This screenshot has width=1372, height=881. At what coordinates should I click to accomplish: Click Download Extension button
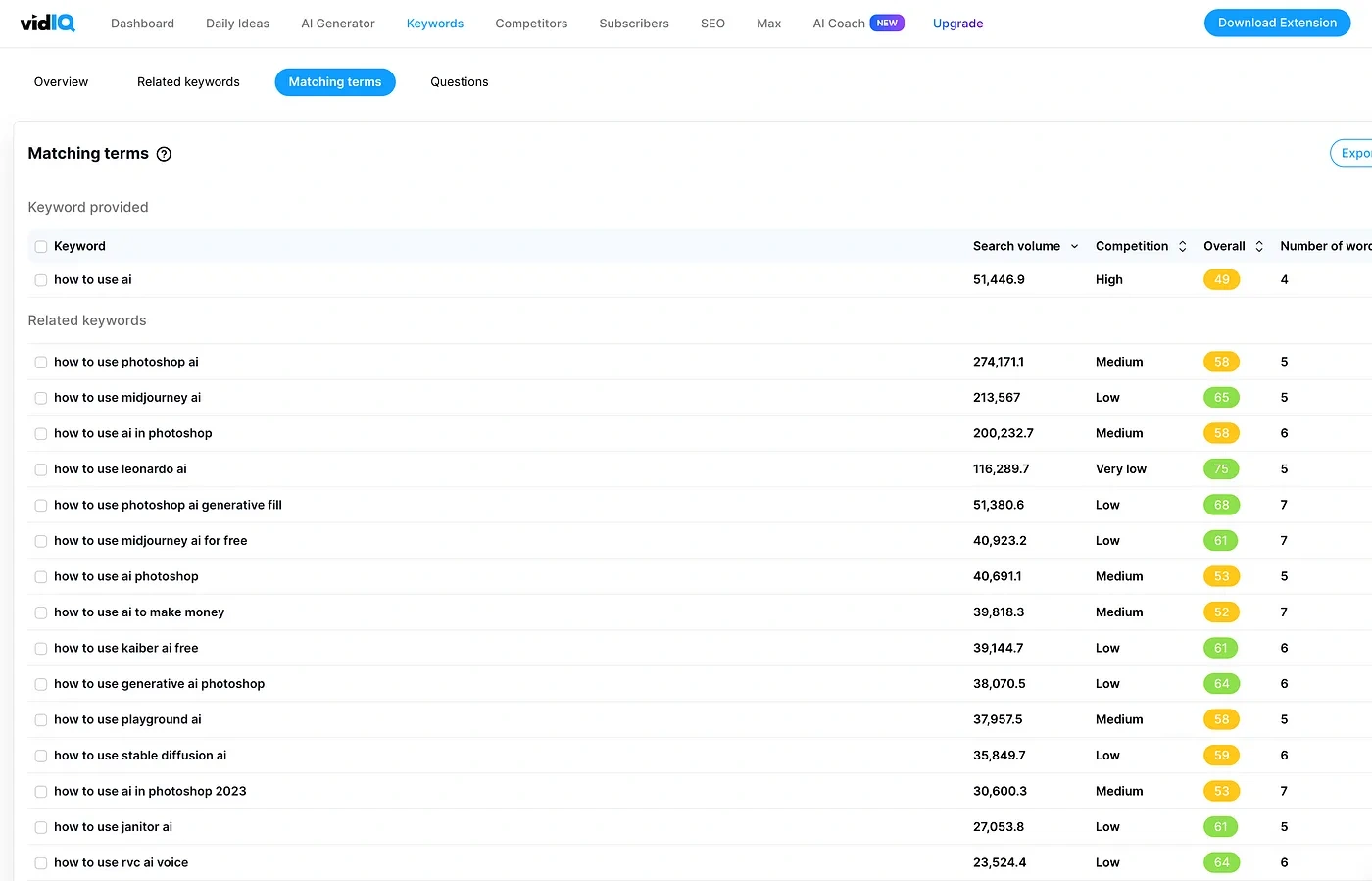pyautogui.click(x=1277, y=23)
